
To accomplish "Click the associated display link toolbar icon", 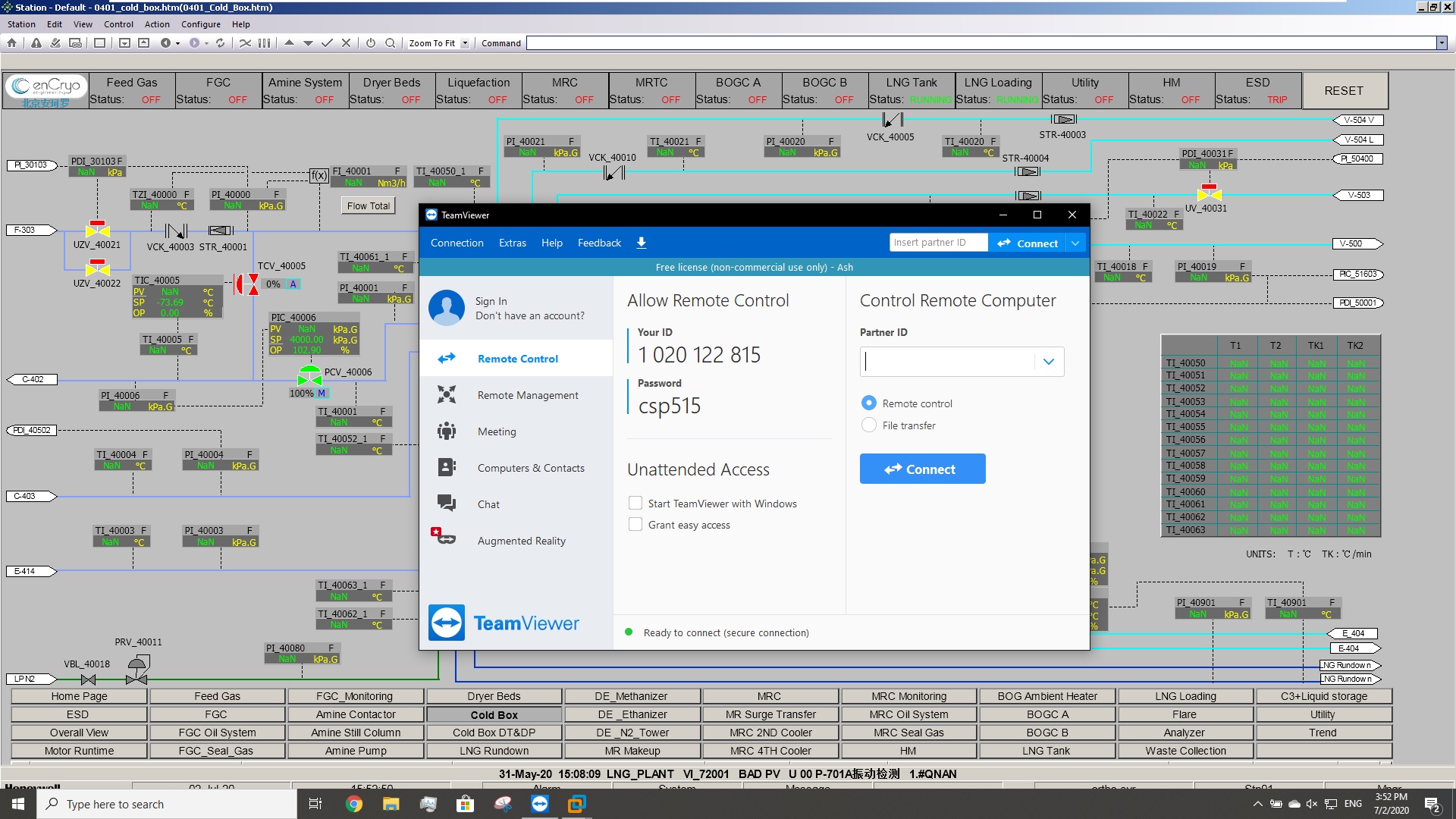I will tap(75, 43).
